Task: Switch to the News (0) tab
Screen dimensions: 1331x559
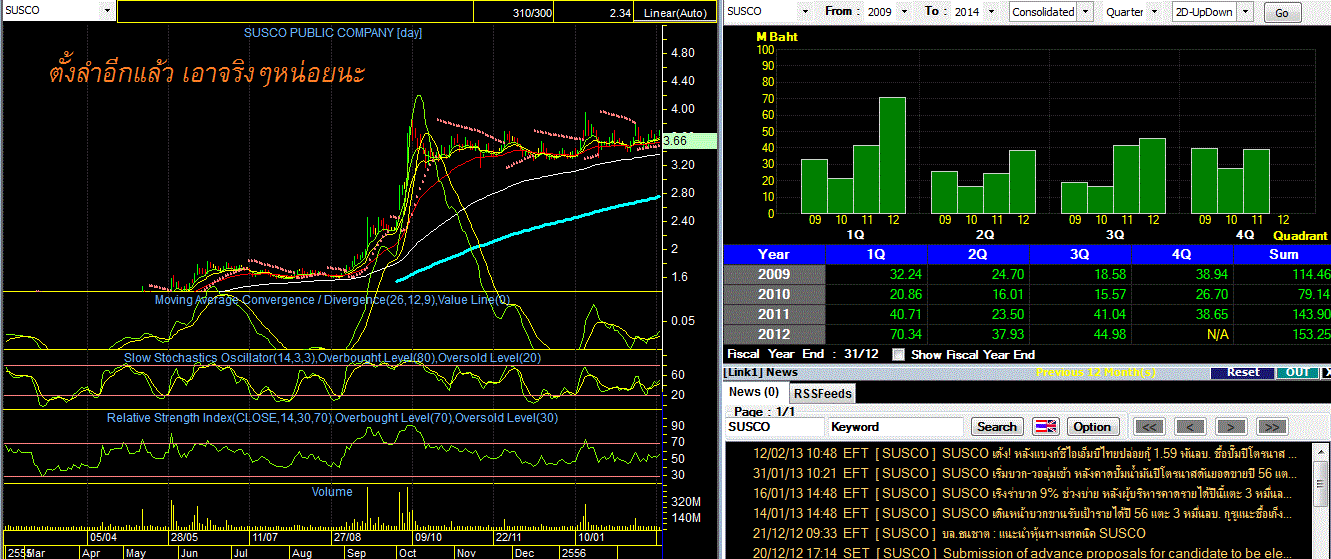Action: click(754, 392)
